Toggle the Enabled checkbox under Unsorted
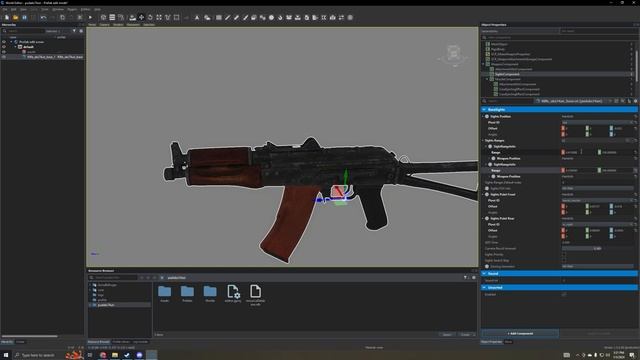 [x=564, y=294]
